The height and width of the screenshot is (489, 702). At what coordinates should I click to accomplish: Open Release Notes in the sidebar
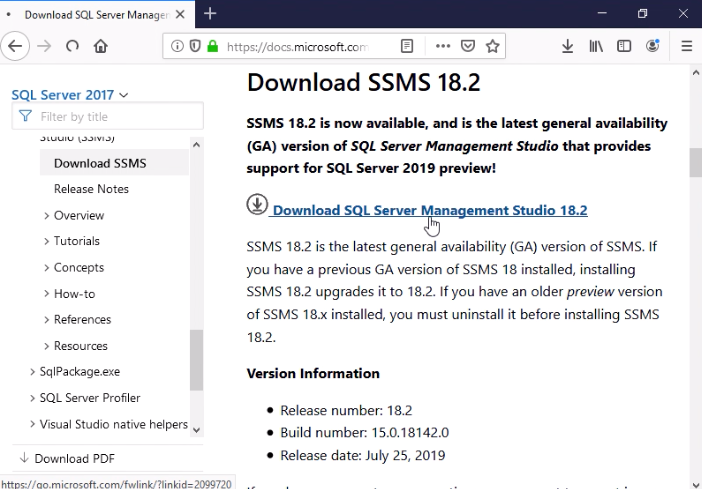91,189
